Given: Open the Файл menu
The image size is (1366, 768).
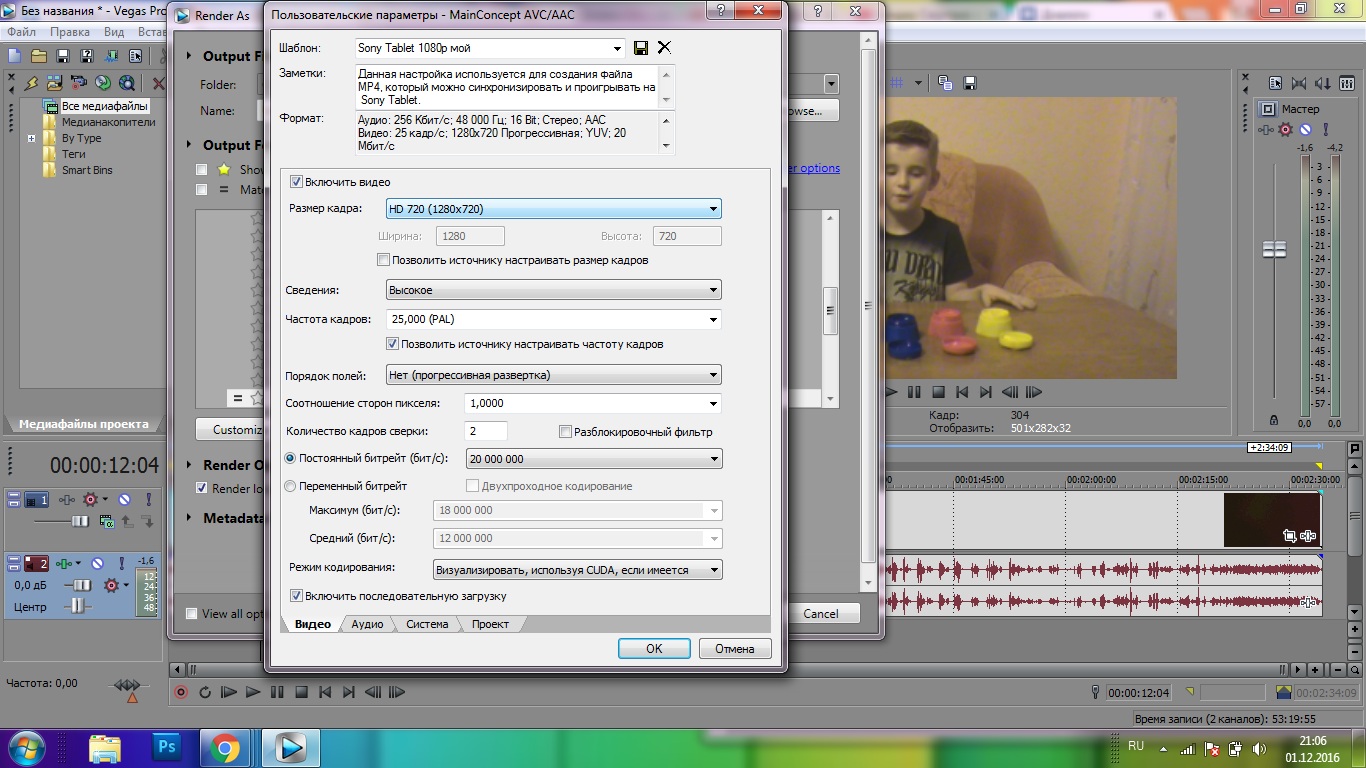Looking at the screenshot, I should (21, 32).
